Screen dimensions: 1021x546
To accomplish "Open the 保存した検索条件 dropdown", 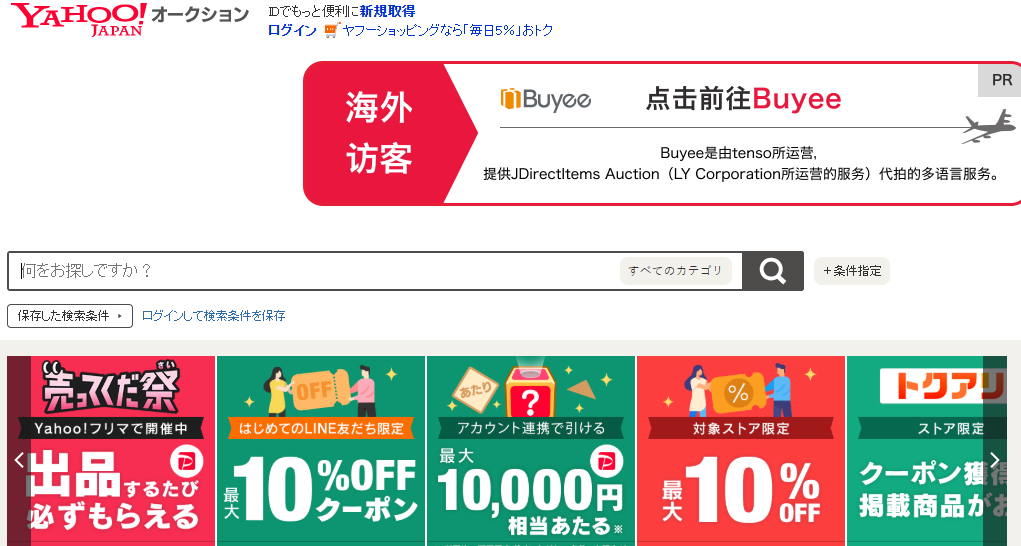I will [70, 316].
